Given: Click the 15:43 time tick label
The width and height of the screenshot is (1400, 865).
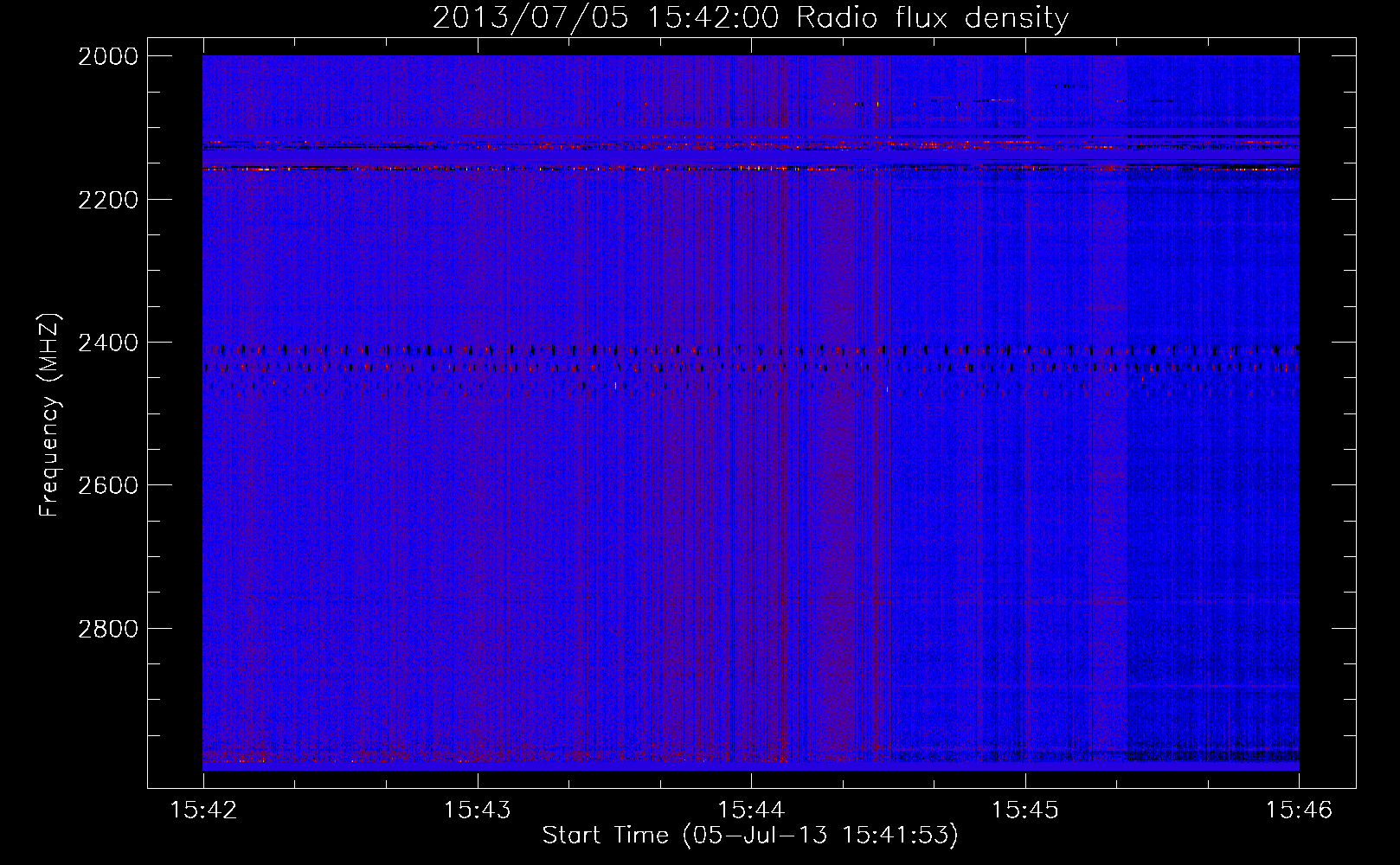Looking at the screenshot, I should [x=478, y=810].
